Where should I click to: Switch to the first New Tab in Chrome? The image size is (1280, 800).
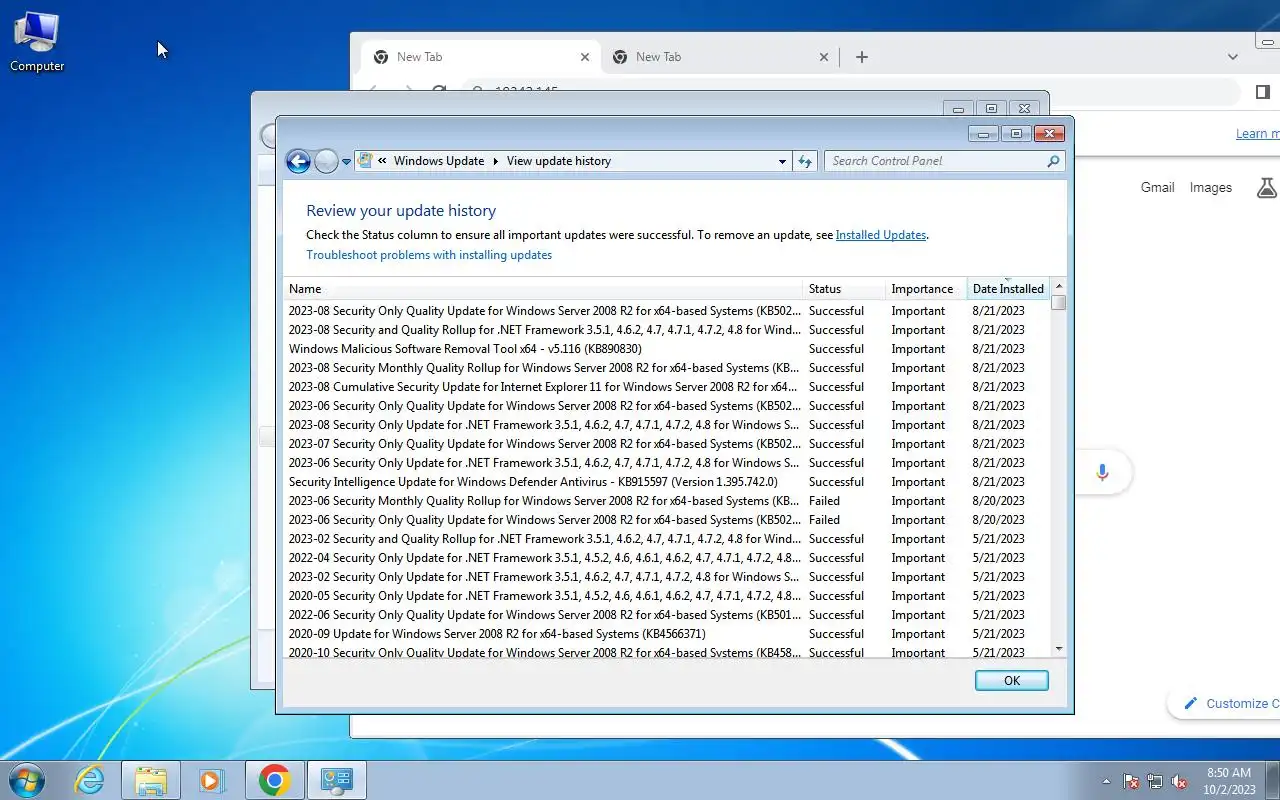[x=480, y=57]
